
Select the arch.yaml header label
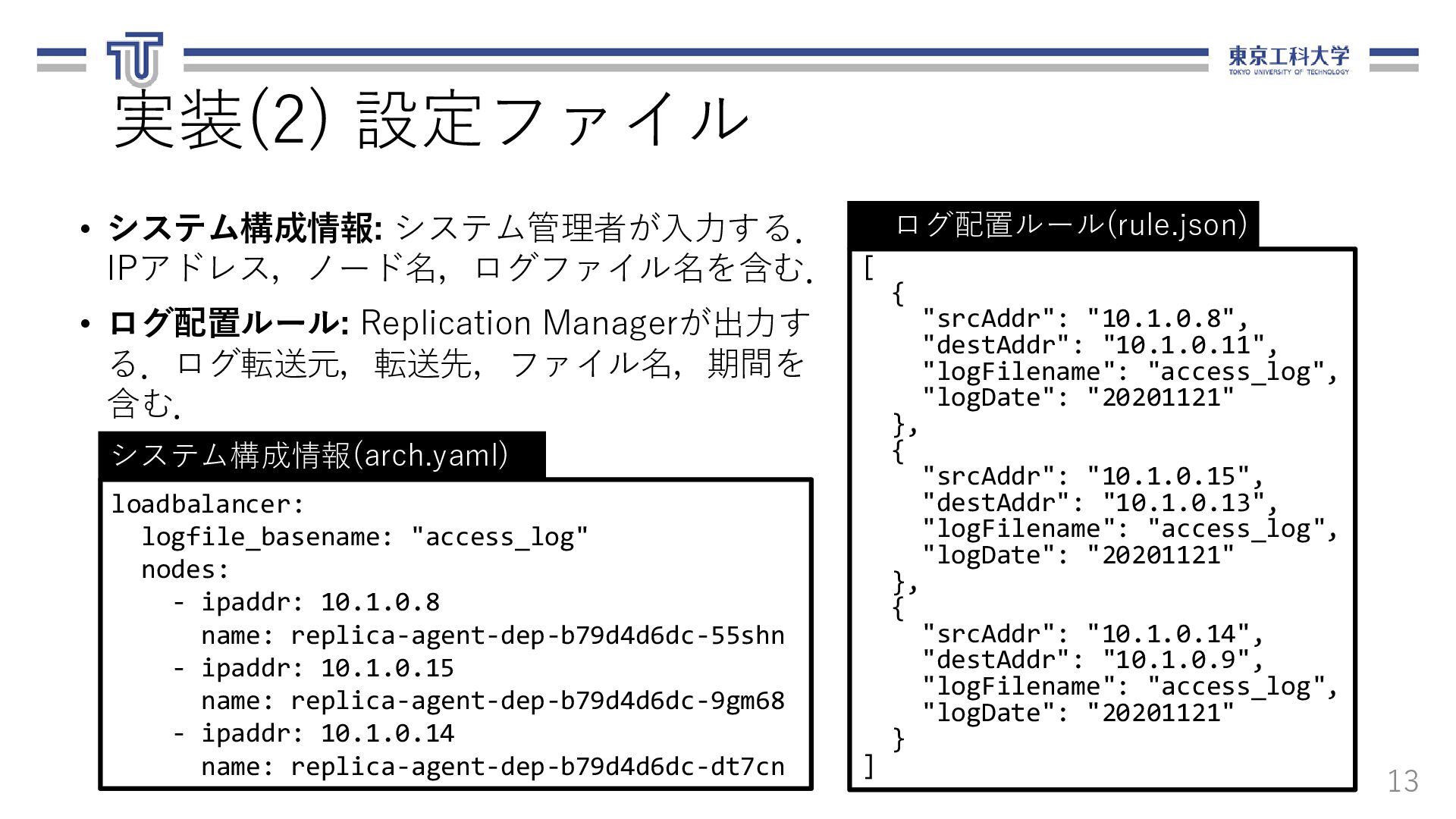click(309, 455)
